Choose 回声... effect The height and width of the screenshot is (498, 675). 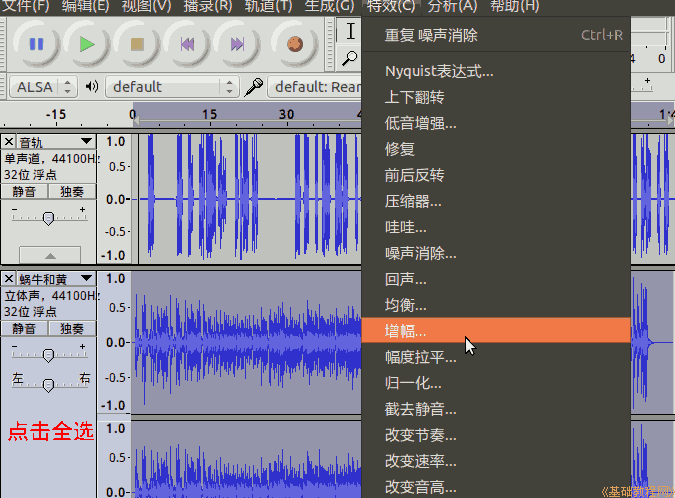click(496, 279)
